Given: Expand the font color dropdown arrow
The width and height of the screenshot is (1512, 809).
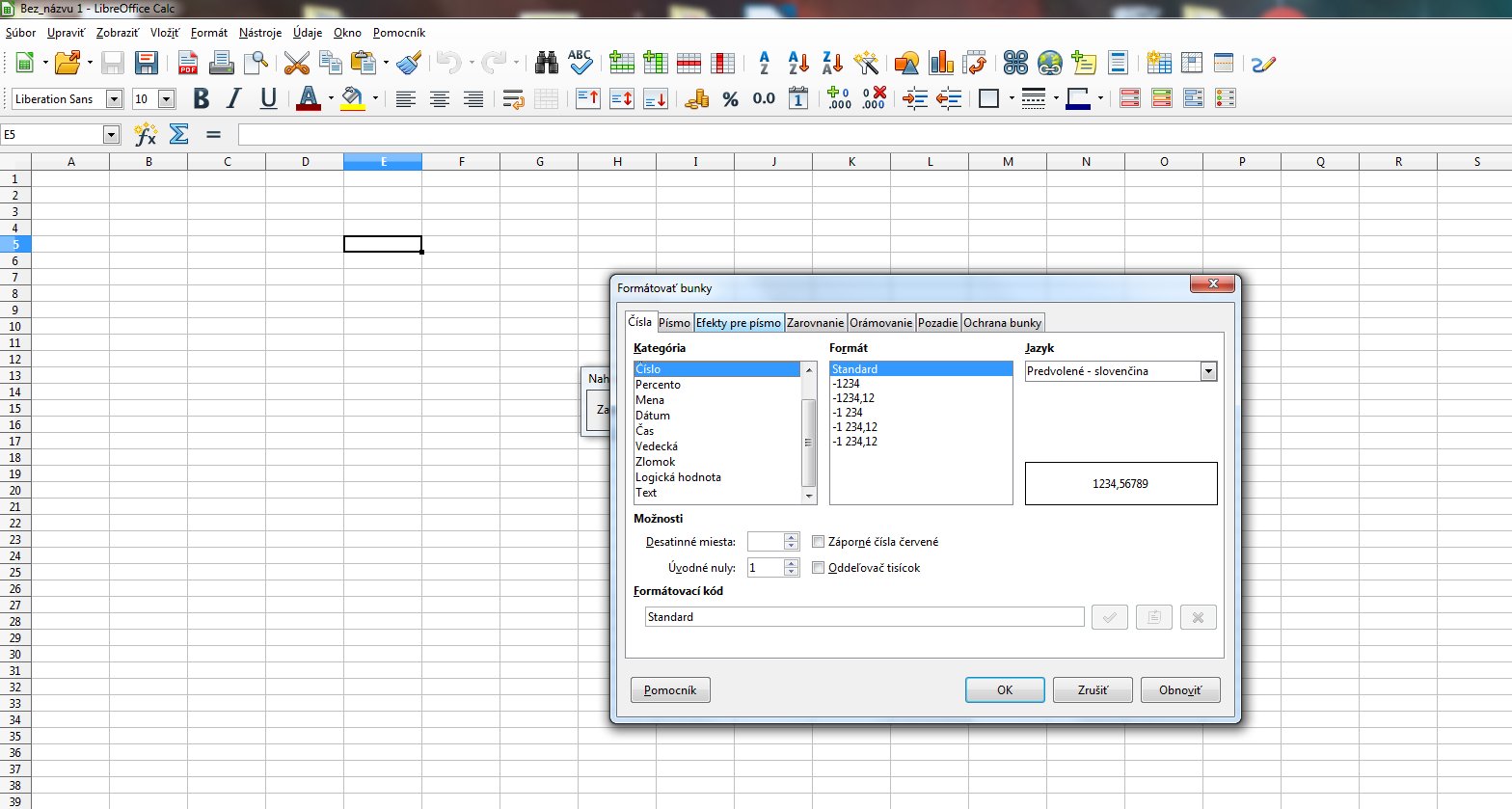Looking at the screenshot, I should point(331,98).
